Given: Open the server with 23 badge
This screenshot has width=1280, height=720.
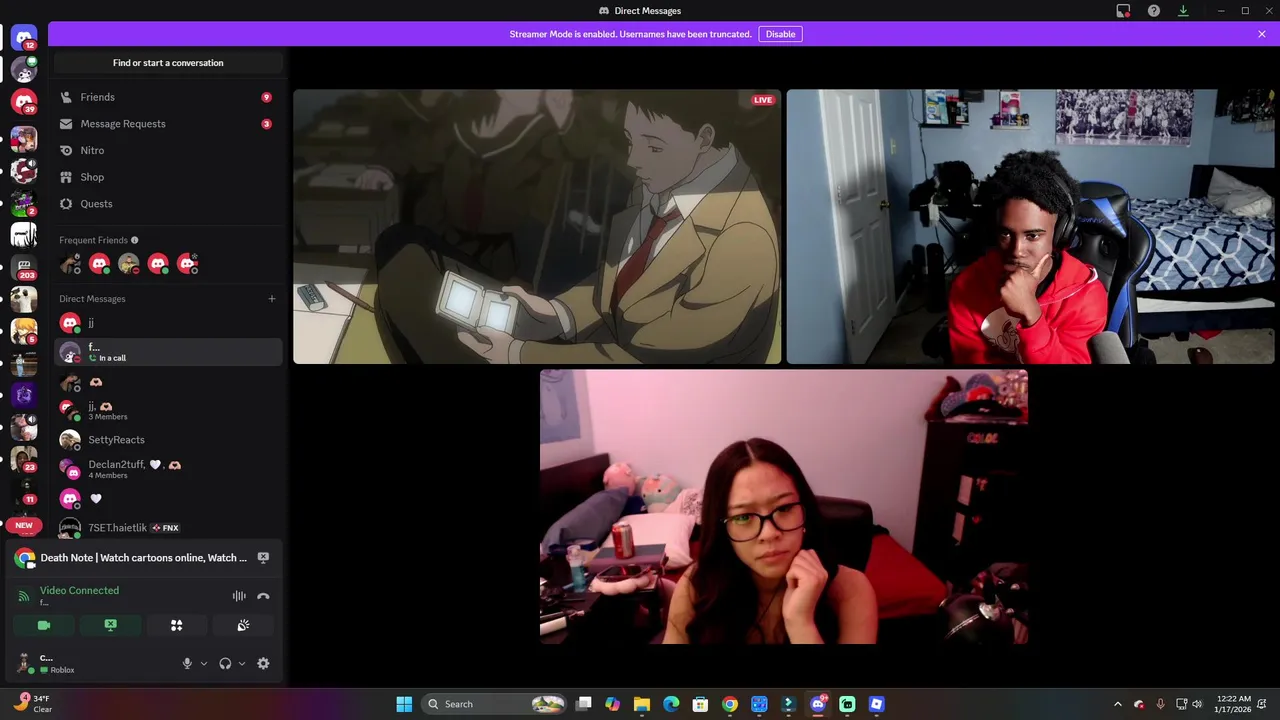Looking at the screenshot, I should coord(24,459).
